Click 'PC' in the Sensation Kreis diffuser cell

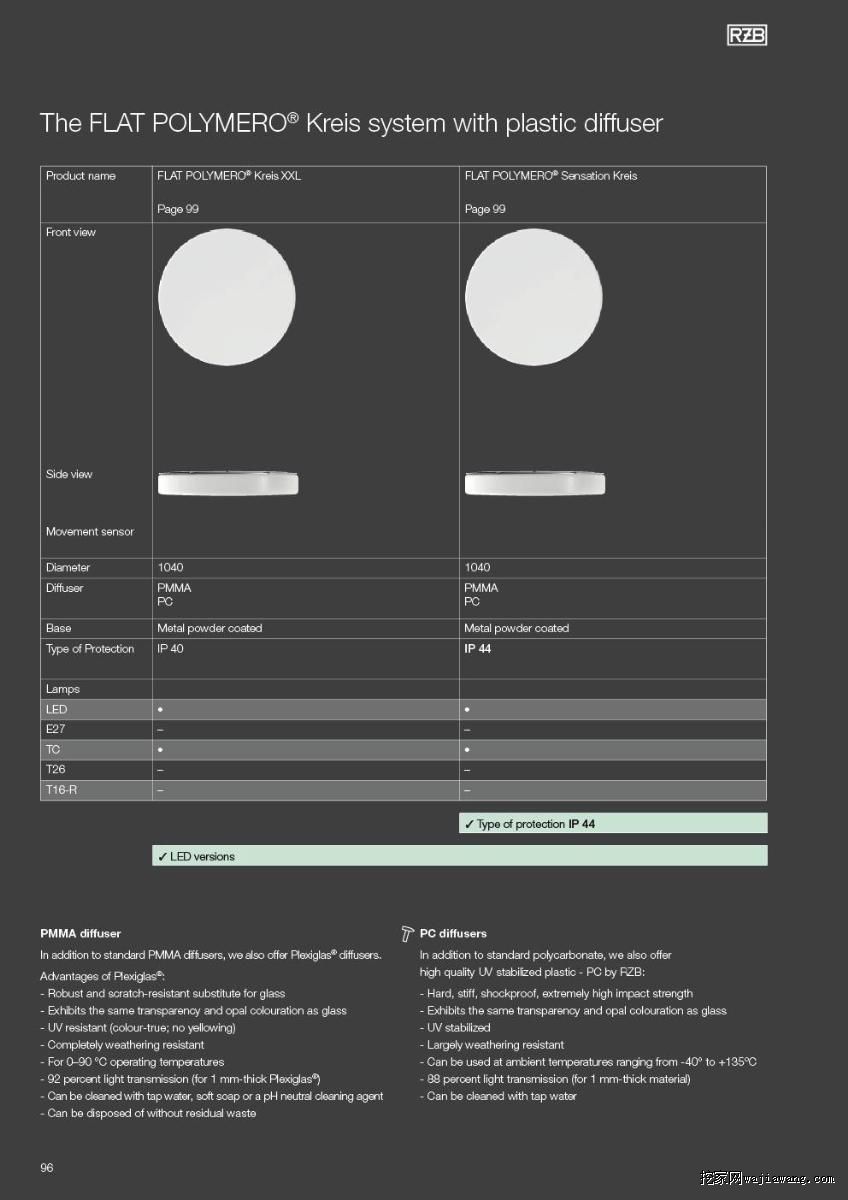[472, 602]
